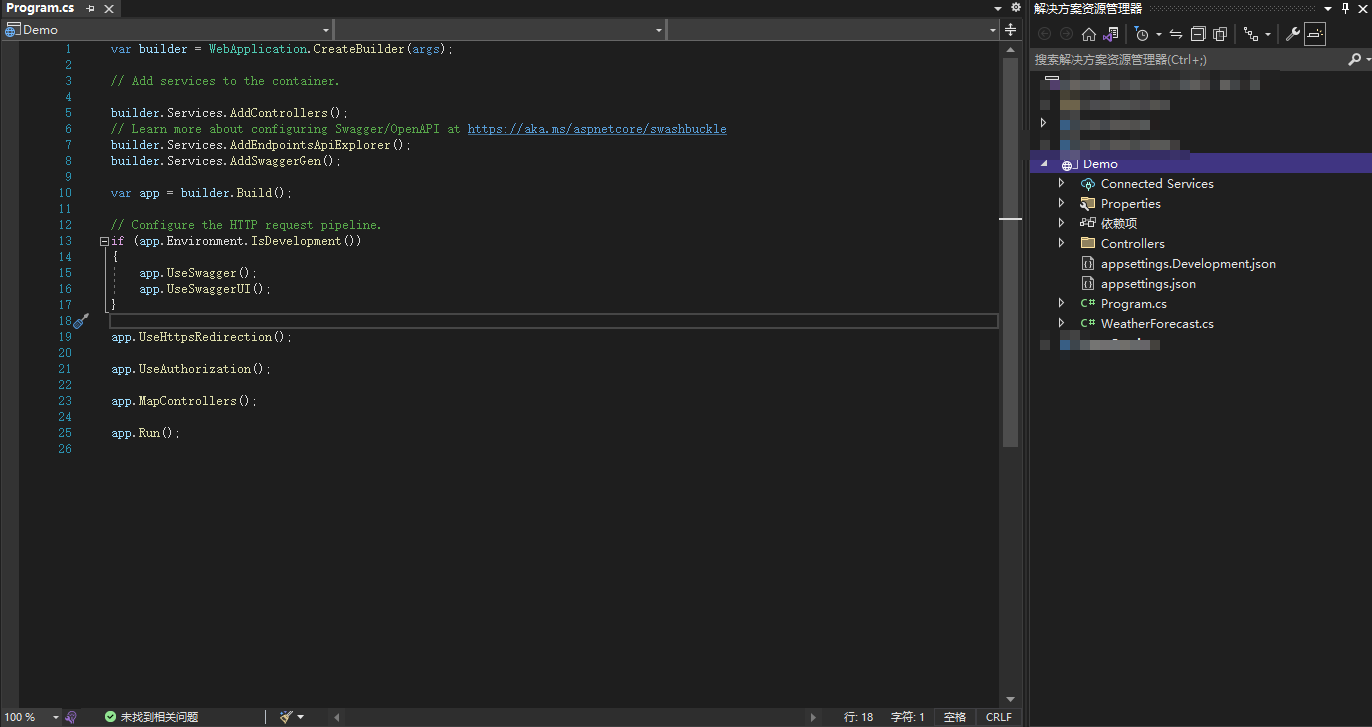Image resolution: width=1372 pixels, height=727 pixels.
Task: Select appsettings.Development.json in the tree
Action: 1188,264
